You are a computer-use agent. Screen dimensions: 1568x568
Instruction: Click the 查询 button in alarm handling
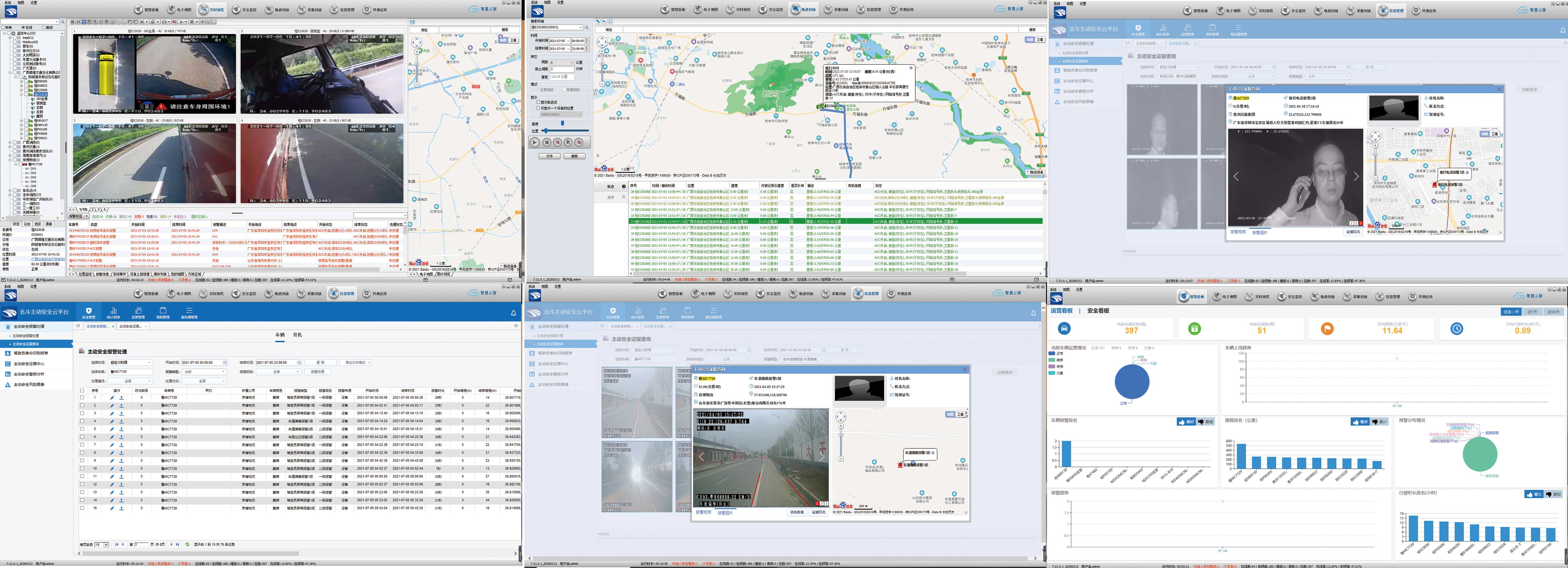[x=320, y=363]
